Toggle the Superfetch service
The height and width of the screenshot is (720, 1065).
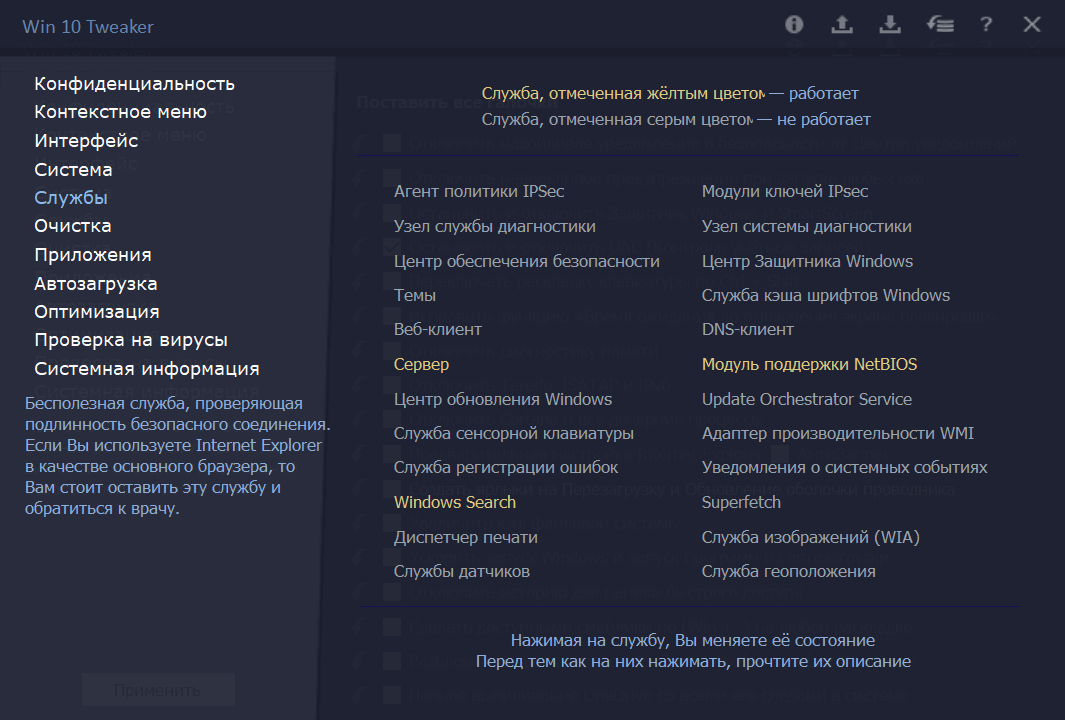[741, 503]
